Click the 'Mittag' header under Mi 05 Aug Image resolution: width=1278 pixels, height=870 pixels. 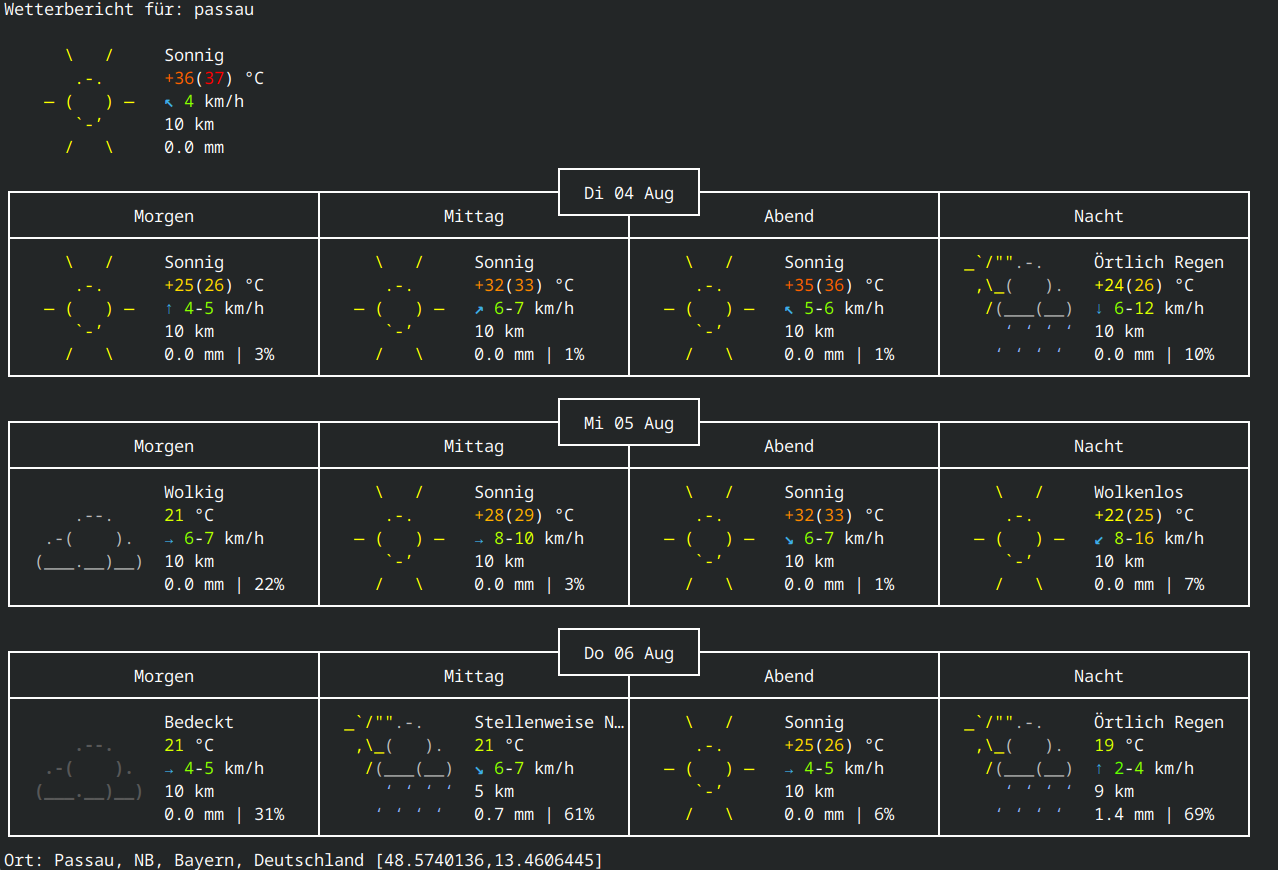pyautogui.click(x=474, y=446)
